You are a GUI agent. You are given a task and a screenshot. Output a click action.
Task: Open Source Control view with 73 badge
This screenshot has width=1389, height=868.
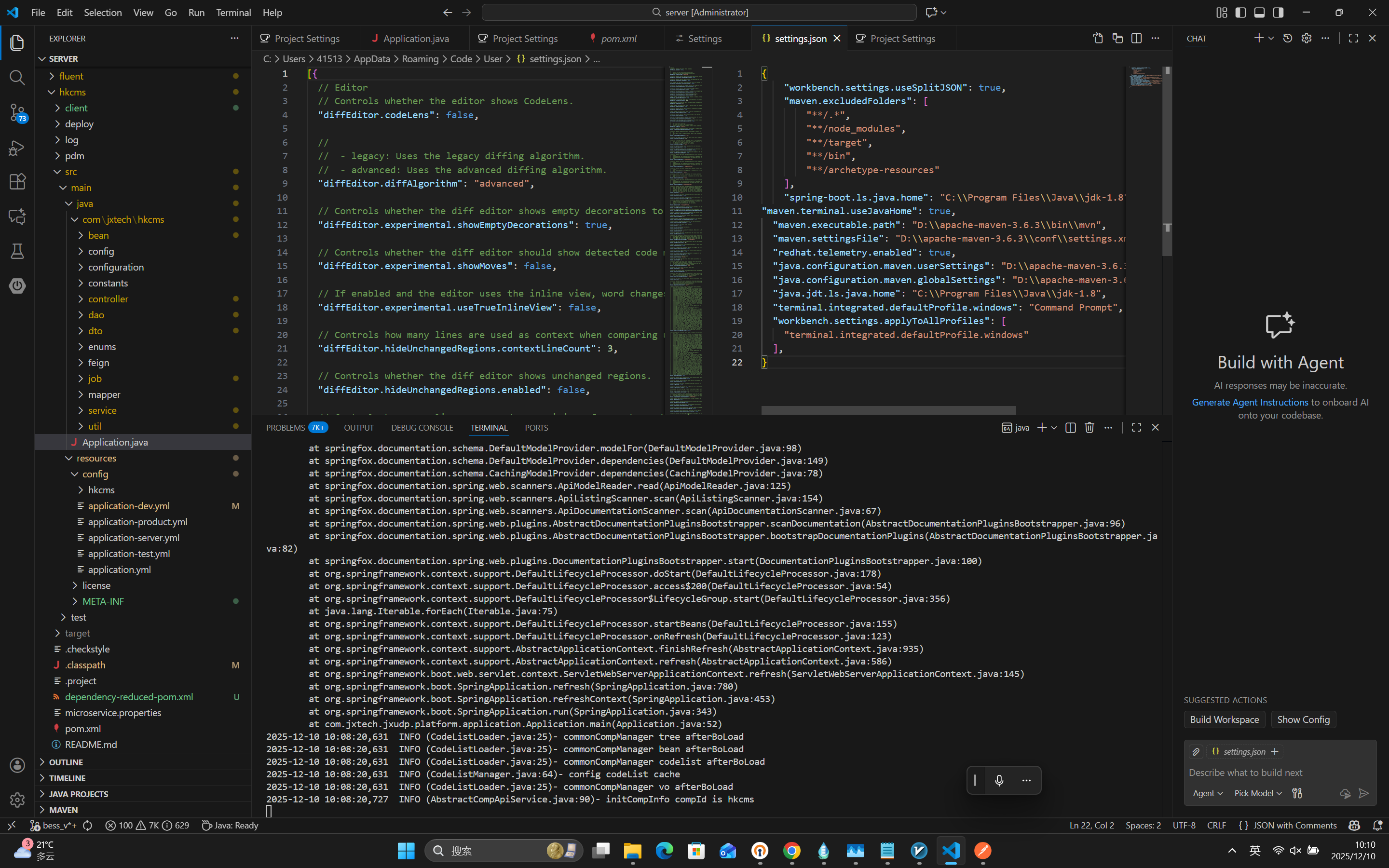[17, 112]
